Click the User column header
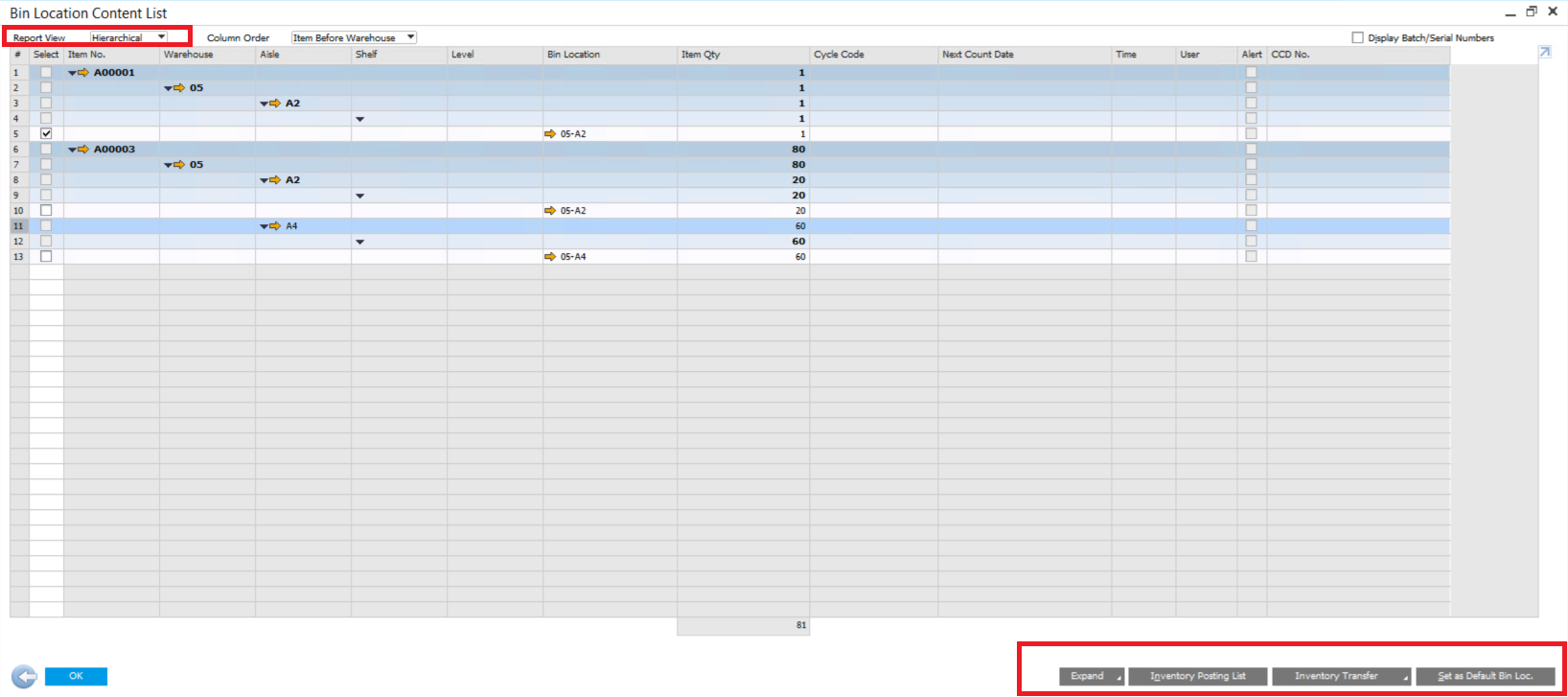Screen dimensions: 1568x697 point(1206,55)
